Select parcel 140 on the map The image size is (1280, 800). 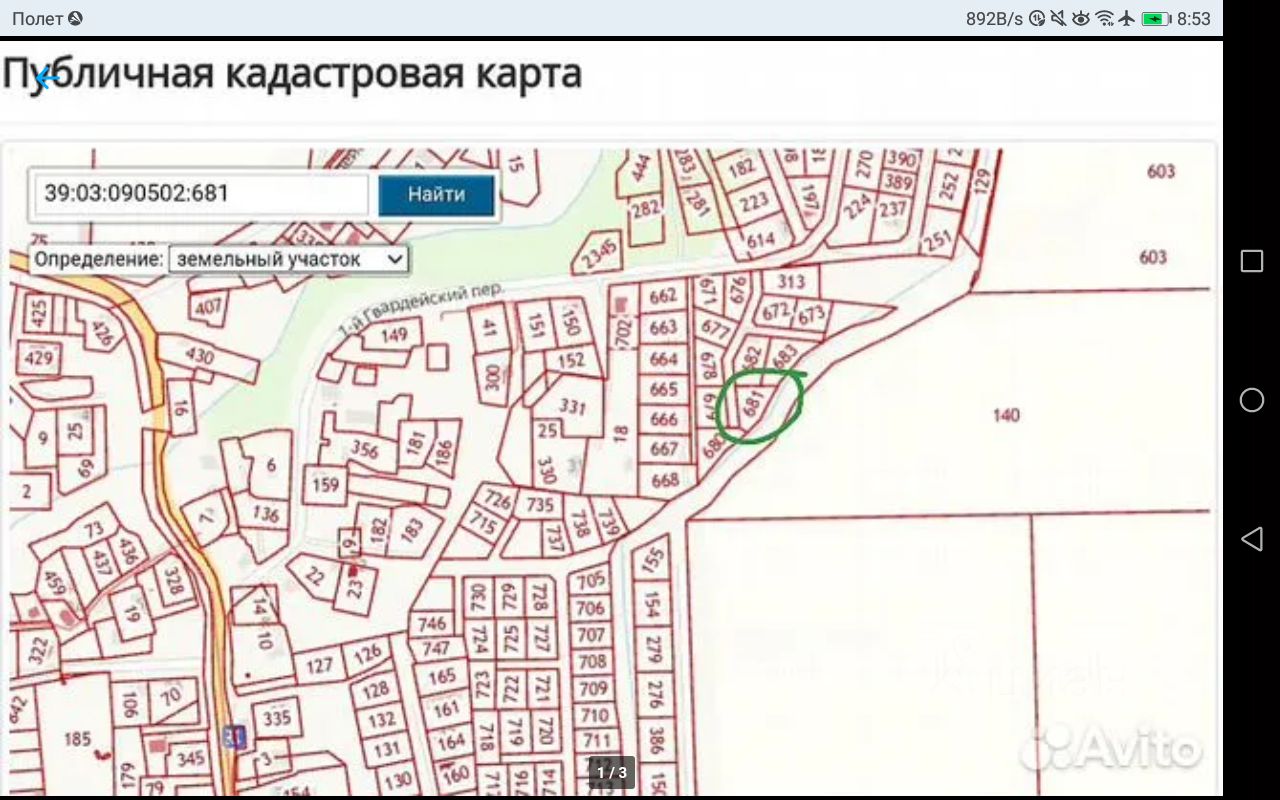point(1006,414)
